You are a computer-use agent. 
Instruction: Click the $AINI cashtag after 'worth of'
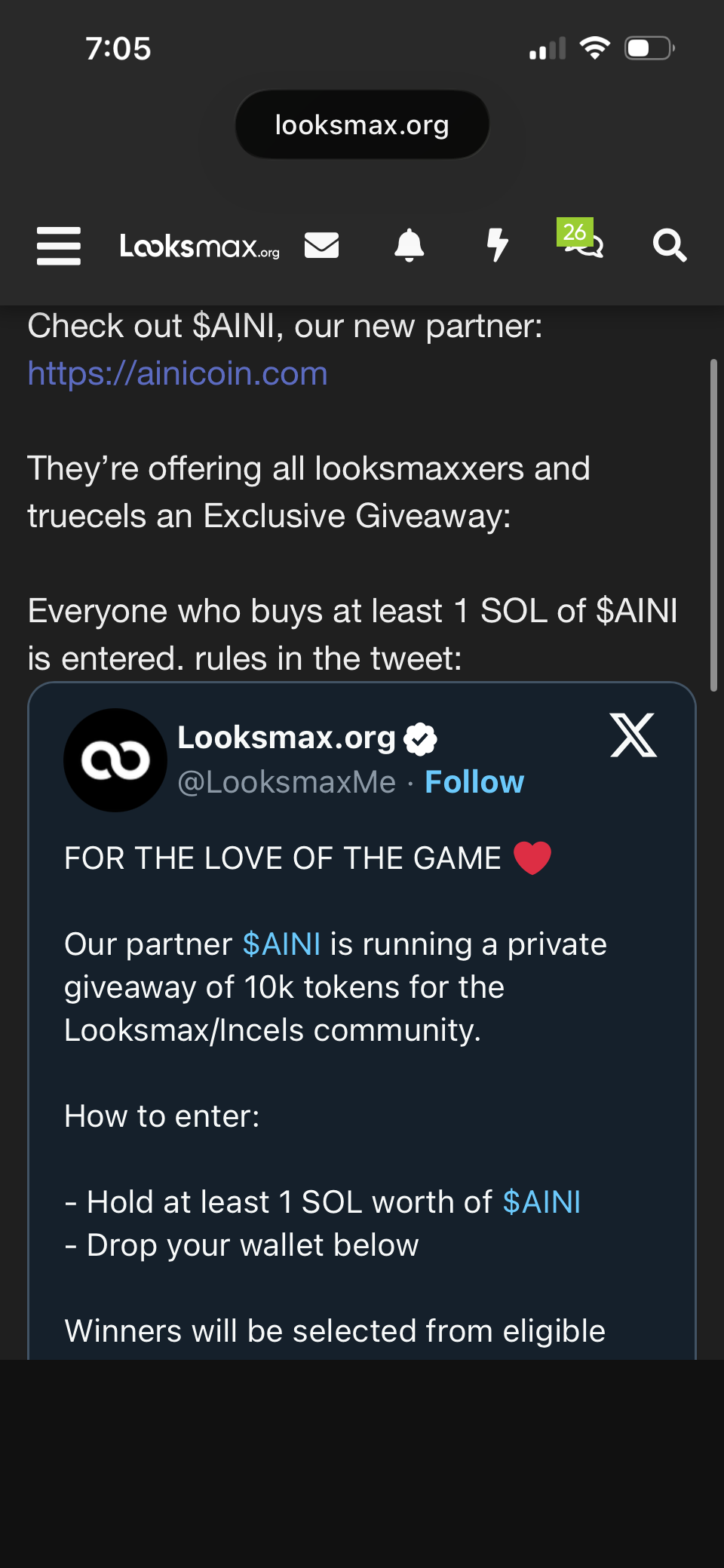(x=541, y=1202)
